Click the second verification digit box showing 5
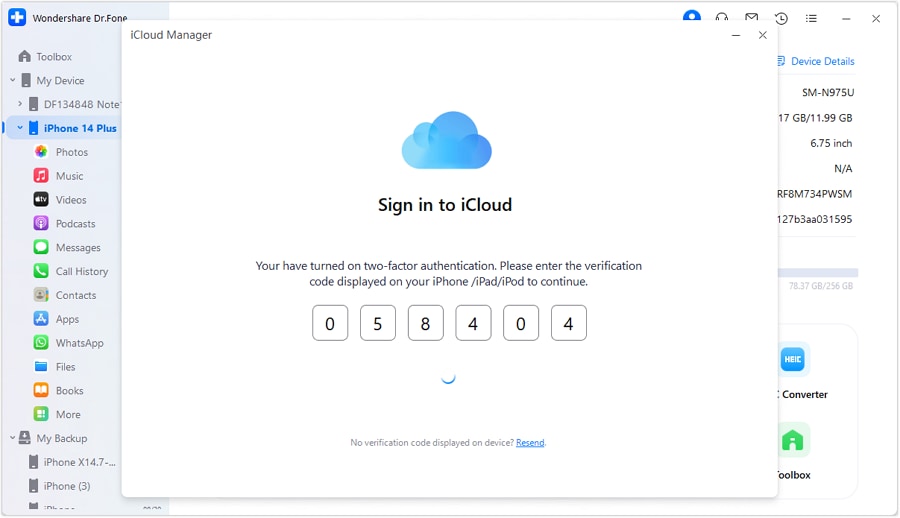Image resolution: width=900 pixels, height=518 pixels. (378, 323)
